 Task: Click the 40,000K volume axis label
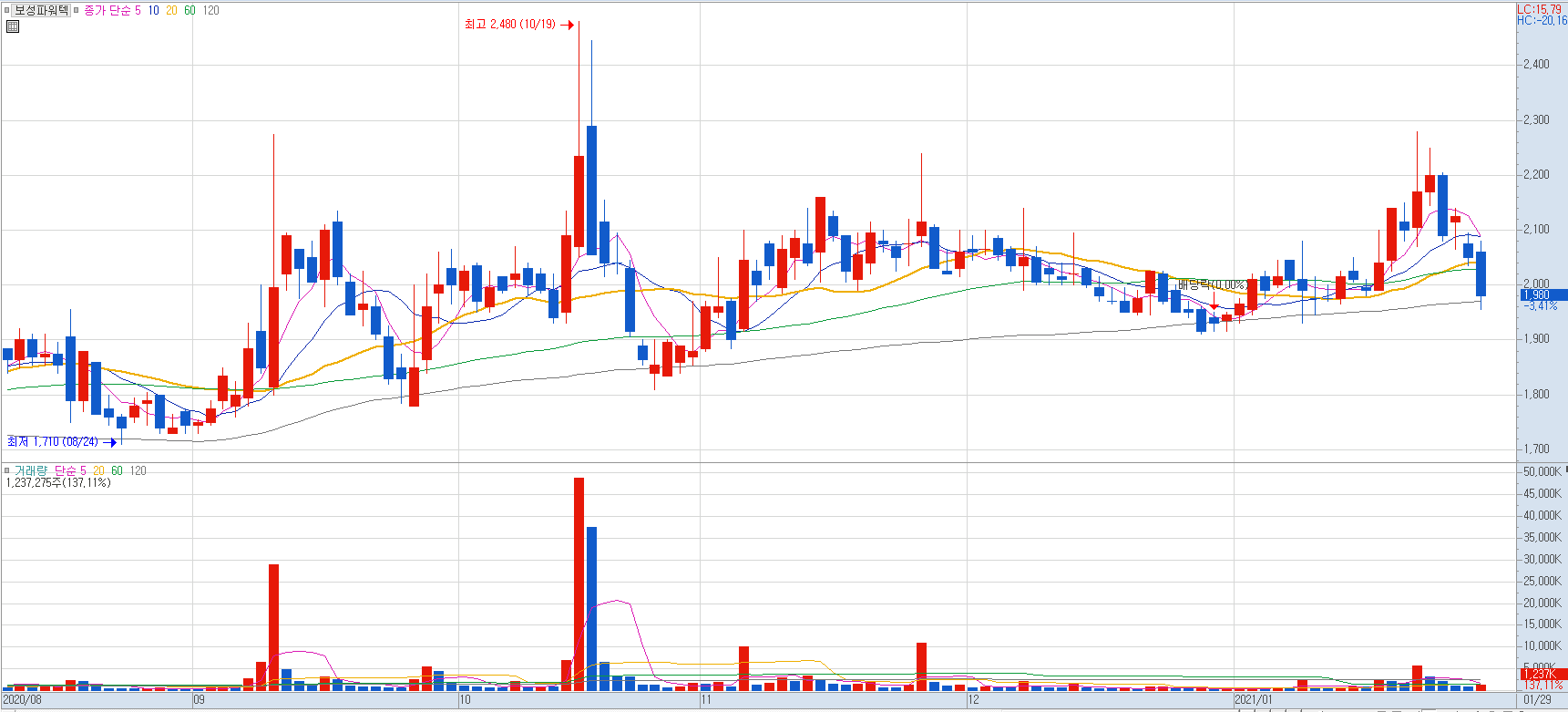pyautogui.click(x=1542, y=516)
